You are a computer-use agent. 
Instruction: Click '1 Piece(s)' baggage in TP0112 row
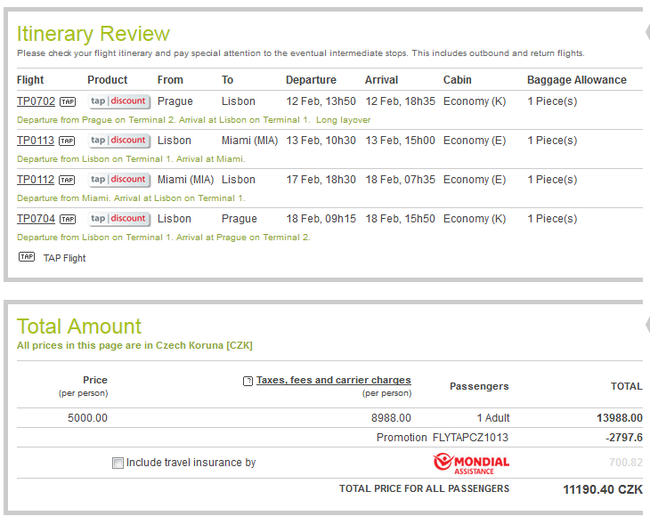tap(552, 180)
